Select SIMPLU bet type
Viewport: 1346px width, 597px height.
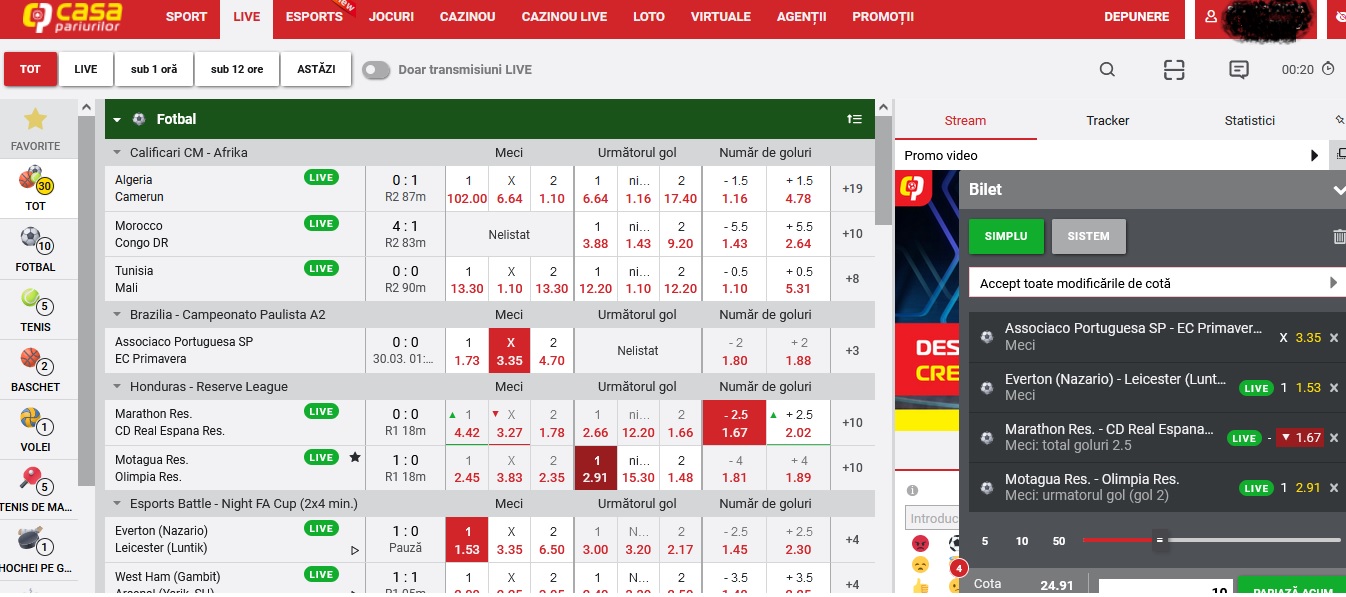click(x=1006, y=236)
